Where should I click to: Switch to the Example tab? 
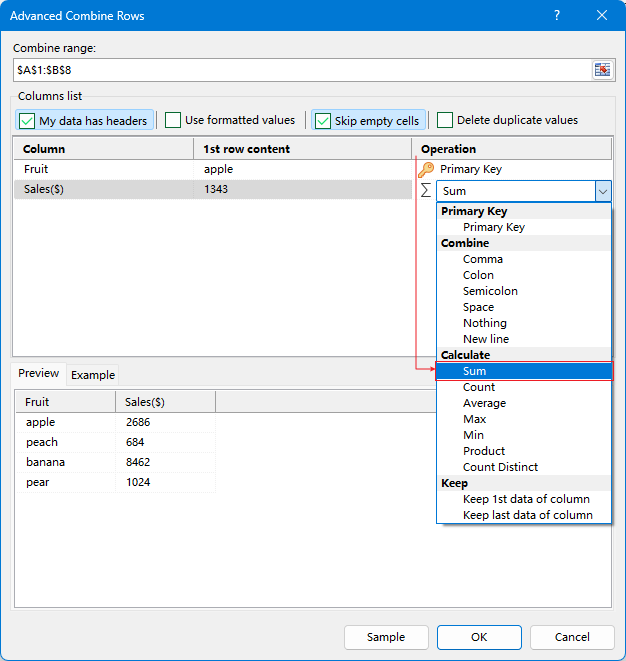(93, 375)
